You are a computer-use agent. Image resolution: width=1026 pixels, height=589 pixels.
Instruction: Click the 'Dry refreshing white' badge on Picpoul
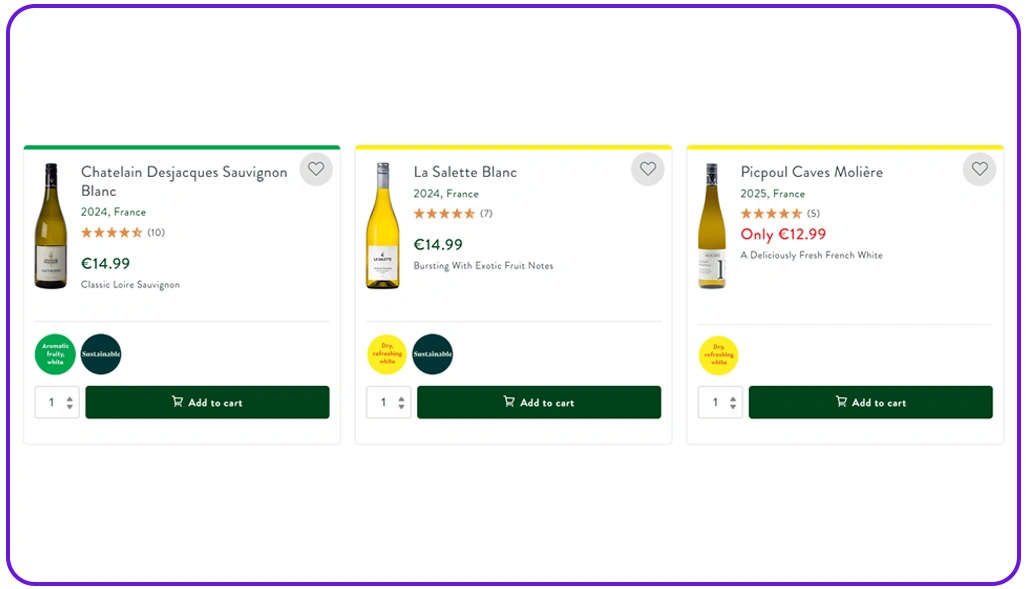point(718,354)
